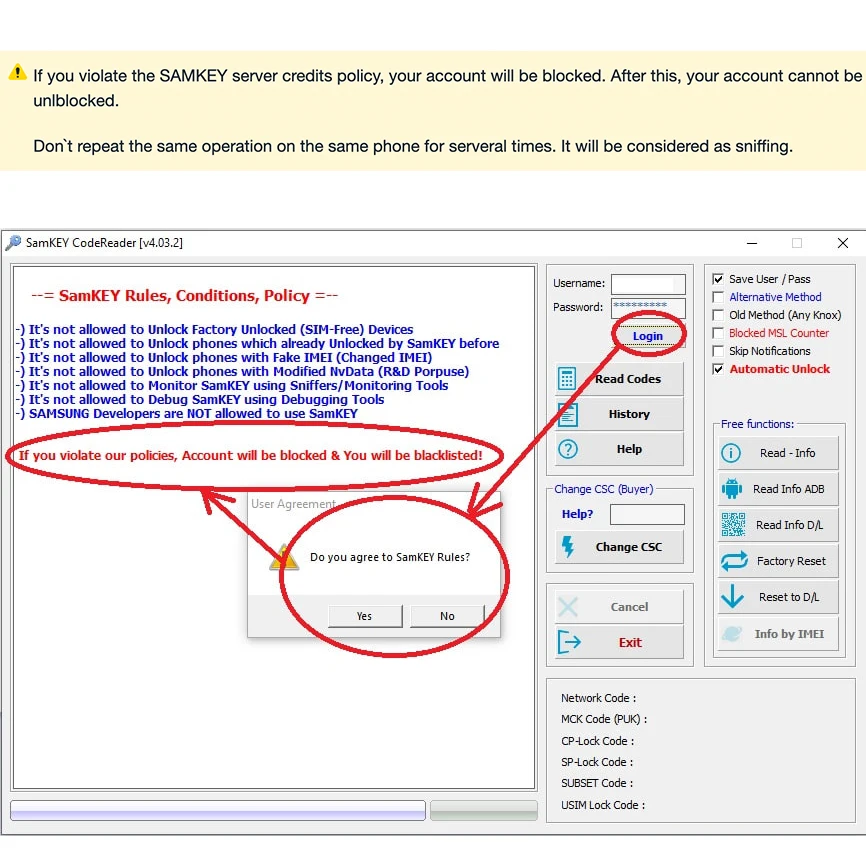Click the main blue progress bar

point(218,810)
